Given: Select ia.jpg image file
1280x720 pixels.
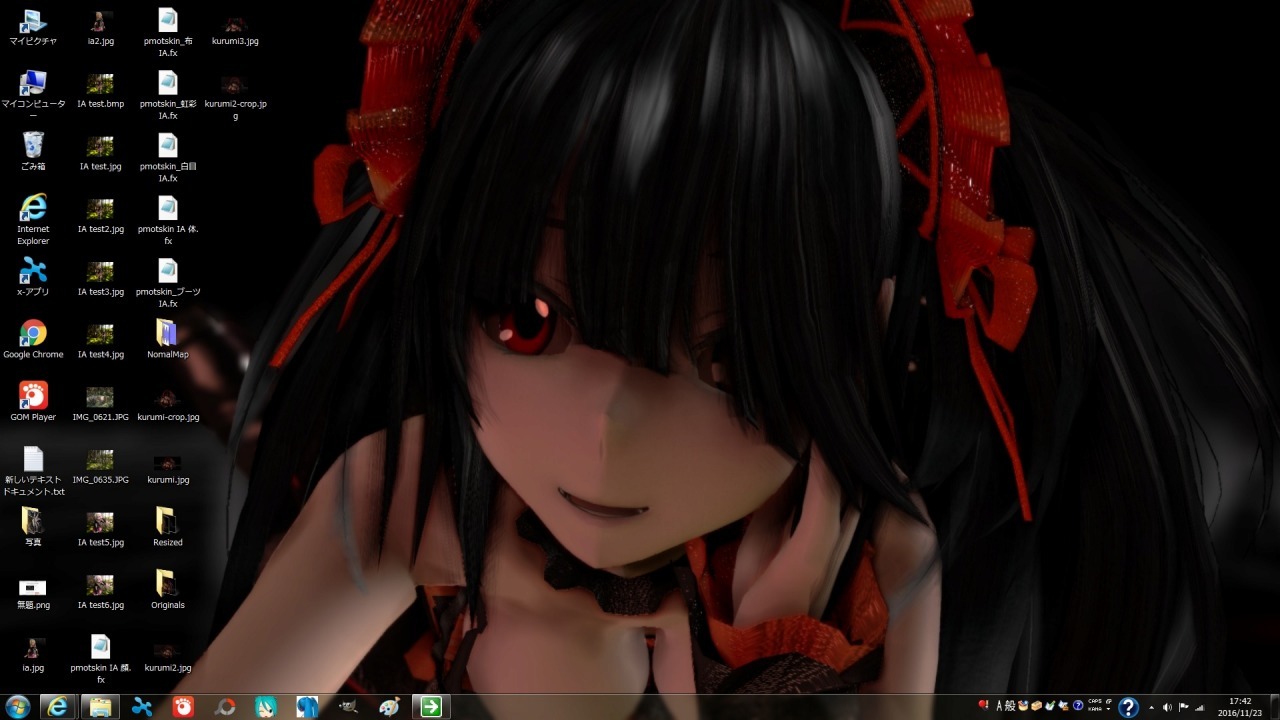Looking at the screenshot, I should pyautogui.click(x=33, y=653).
